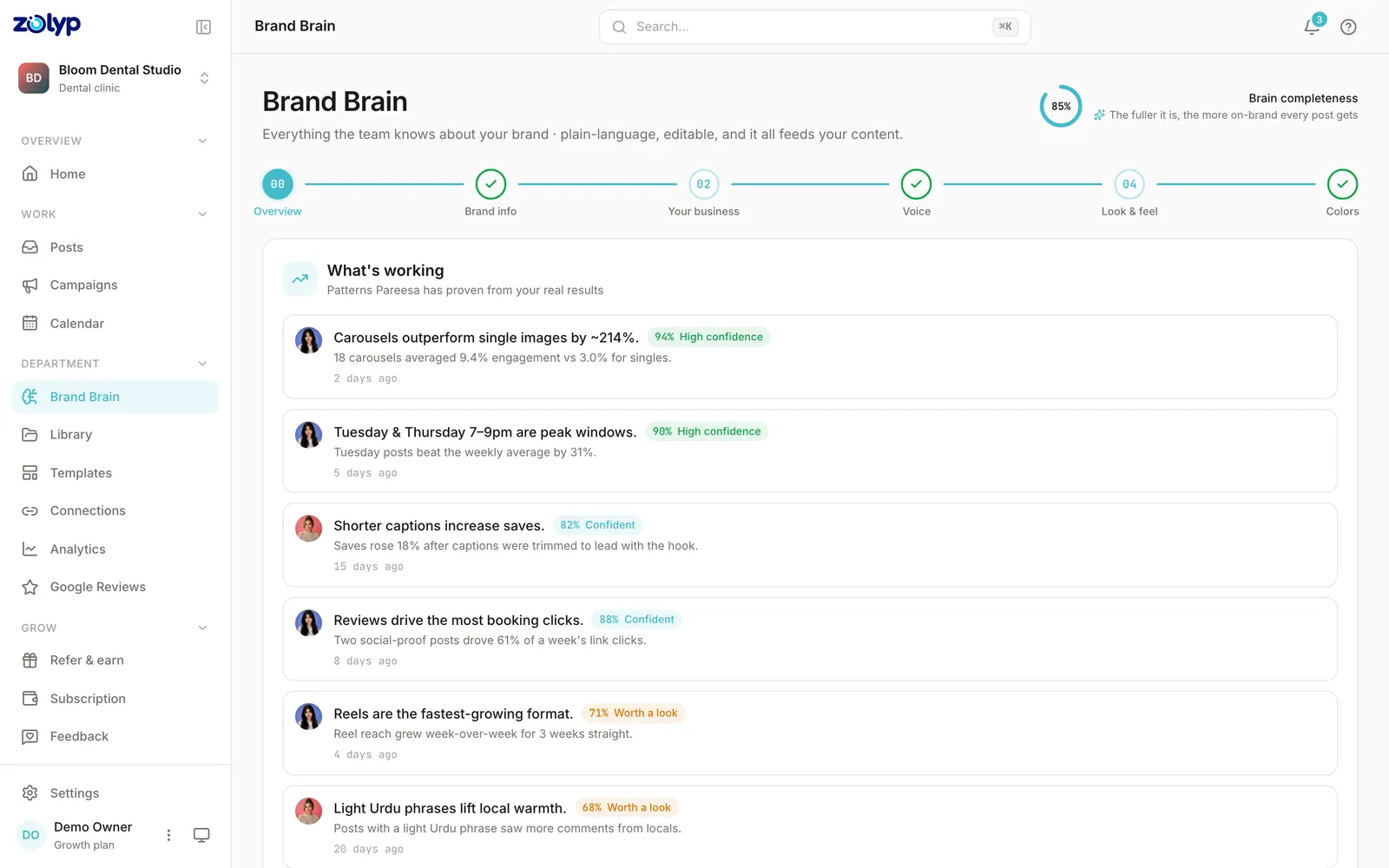The width and height of the screenshot is (1389, 868).
Task: Go to the Voice step
Action: pos(917,184)
